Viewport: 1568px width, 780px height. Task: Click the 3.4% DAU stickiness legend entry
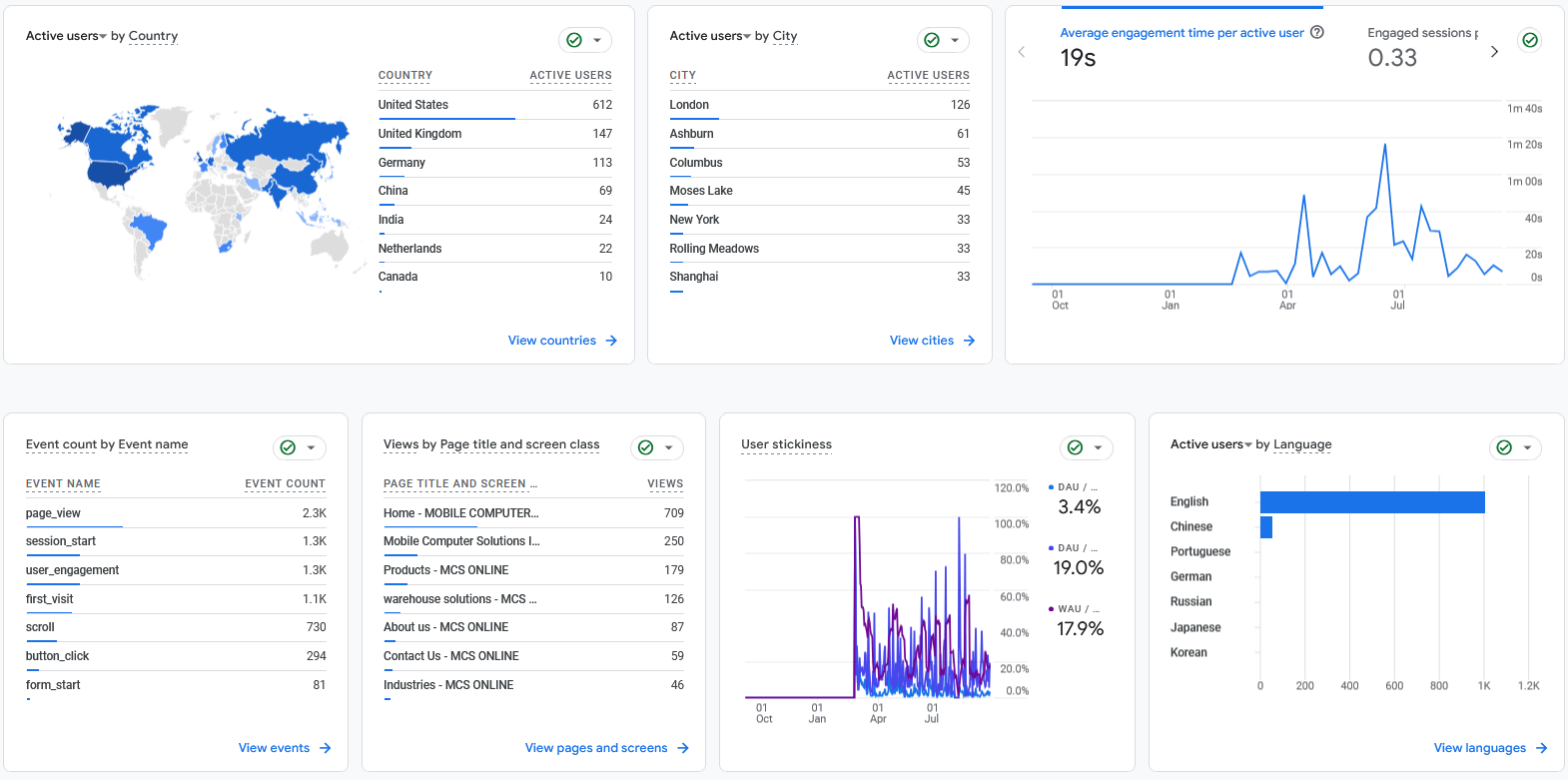pos(1077,499)
